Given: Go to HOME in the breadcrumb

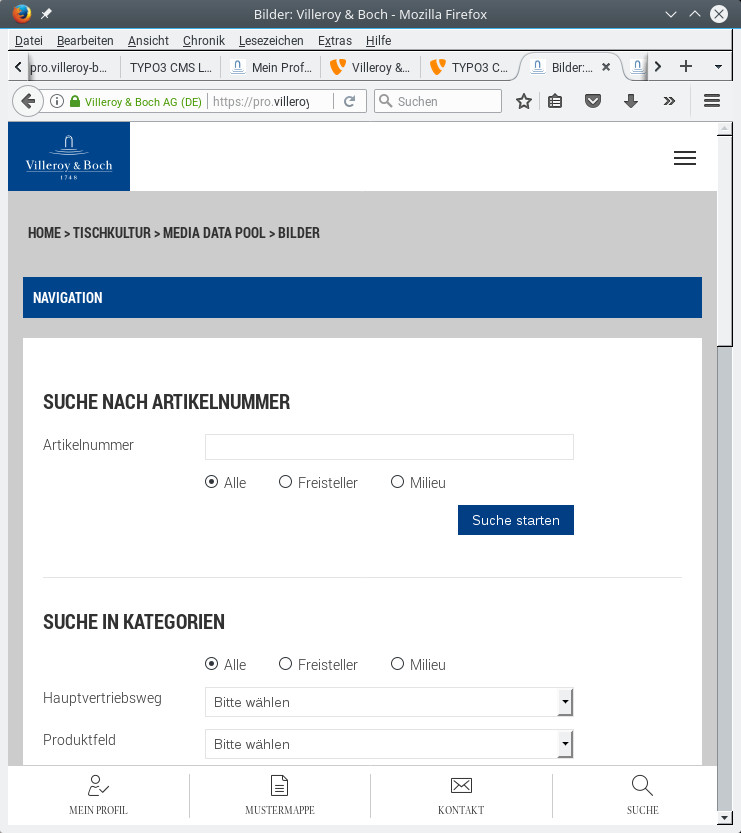Looking at the screenshot, I should click(44, 233).
